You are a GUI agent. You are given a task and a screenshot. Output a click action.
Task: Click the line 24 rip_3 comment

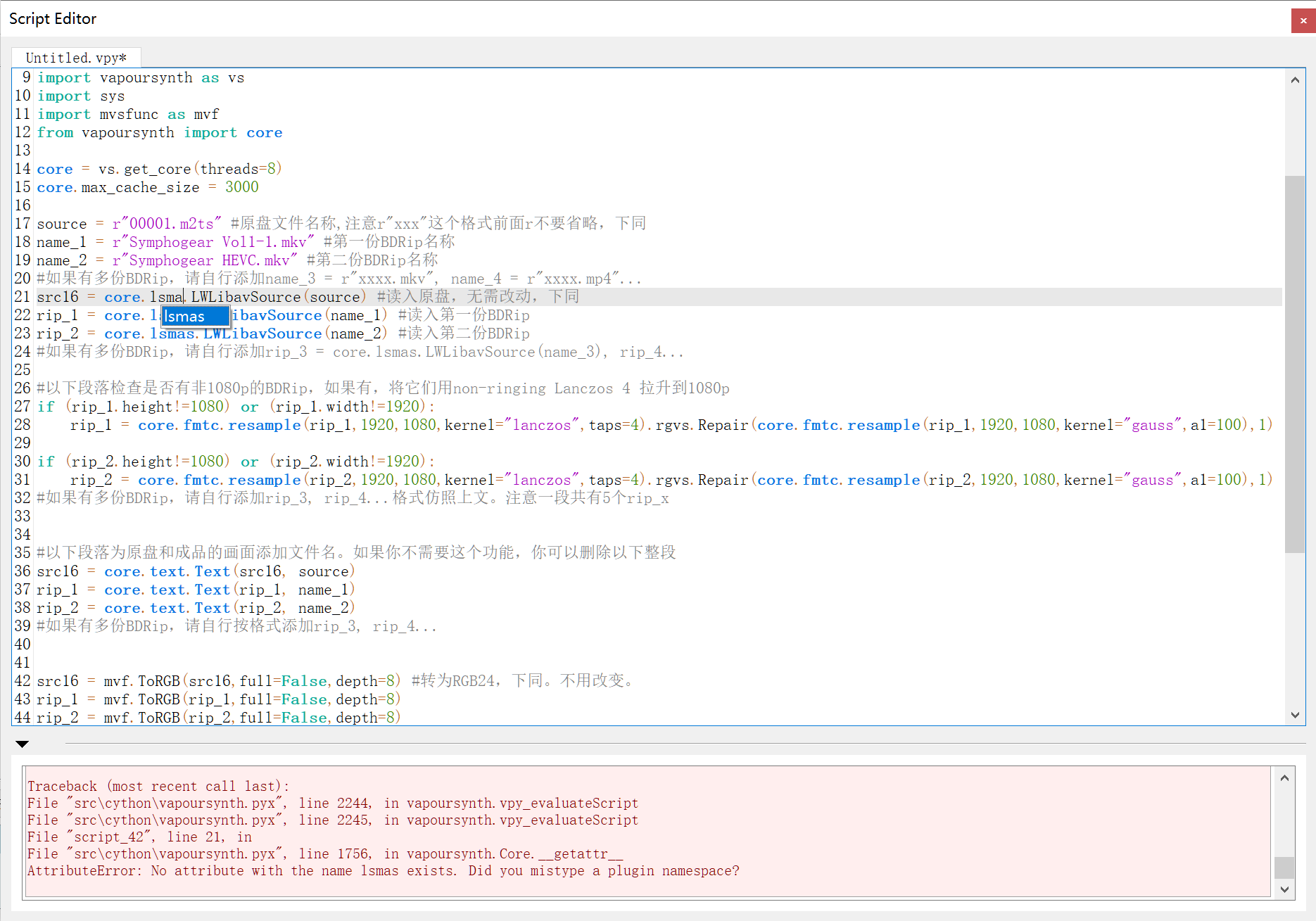coord(360,352)
